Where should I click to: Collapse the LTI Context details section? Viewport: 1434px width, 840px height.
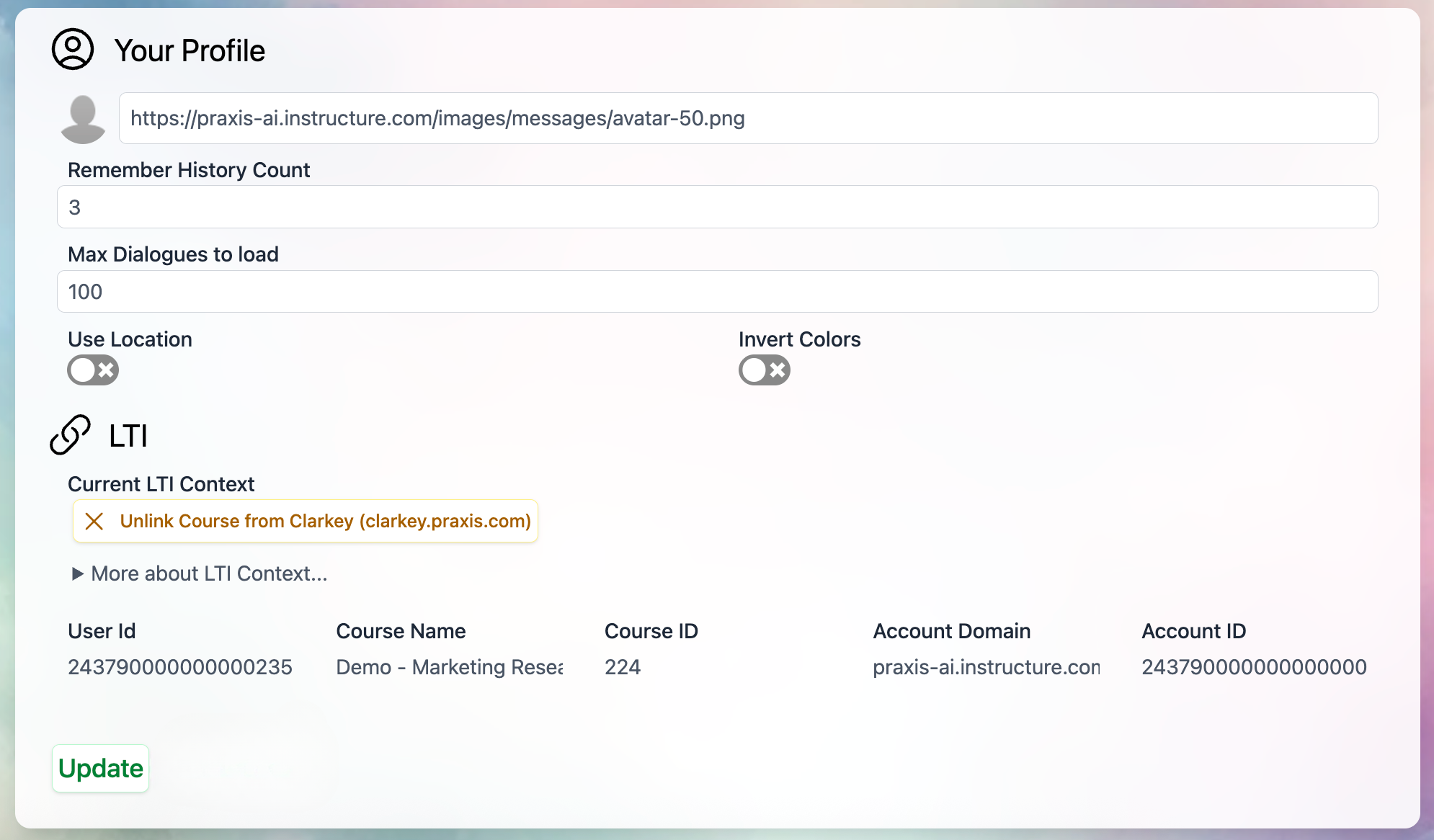208,573
